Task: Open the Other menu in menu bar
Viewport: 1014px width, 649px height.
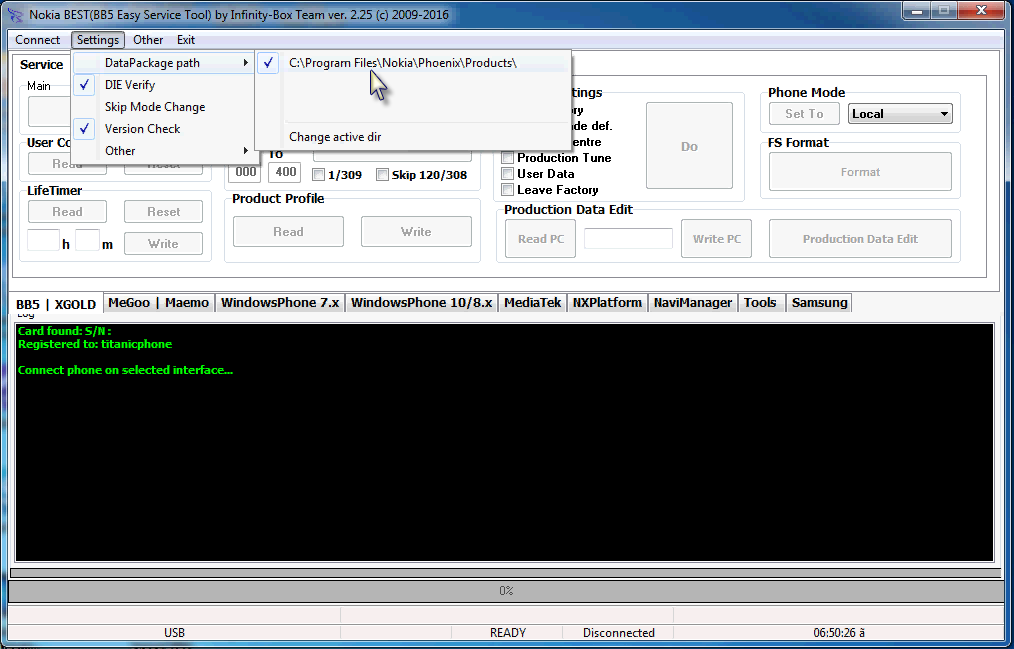Action: coord(148,40)
